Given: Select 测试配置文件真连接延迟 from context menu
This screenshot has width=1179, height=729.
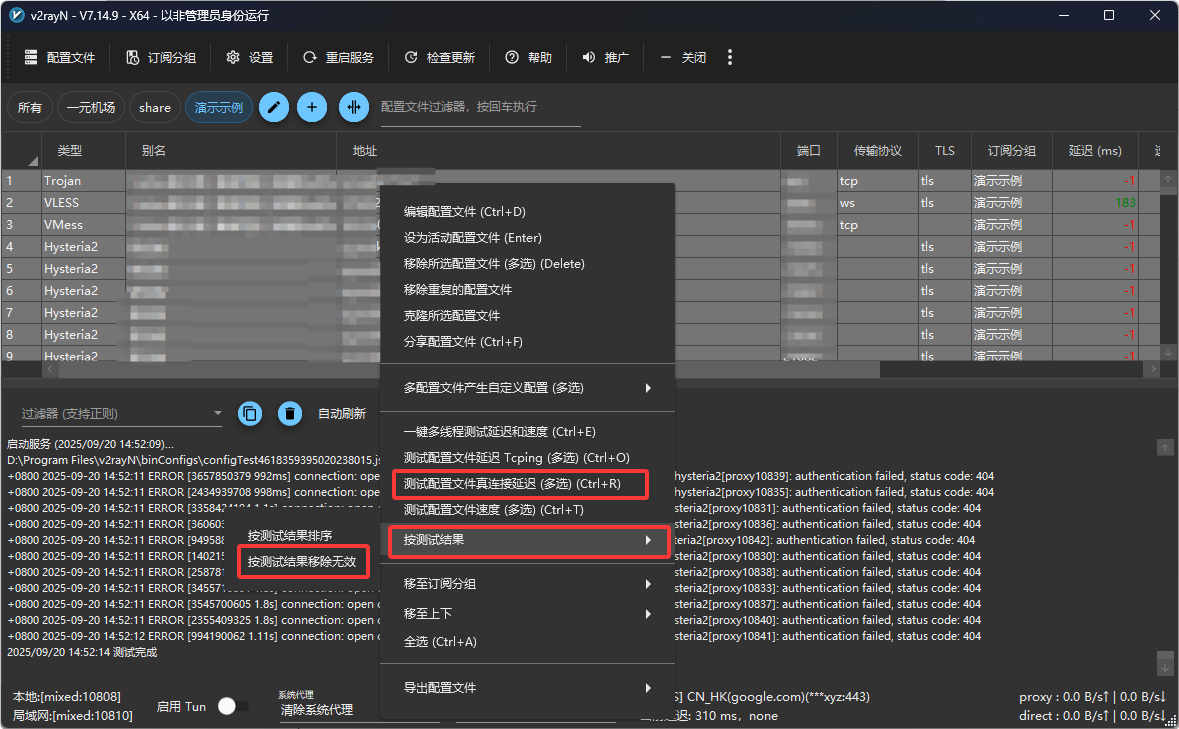Looking at the screenshot, I should pyautogui.click(x=512, y=484).
